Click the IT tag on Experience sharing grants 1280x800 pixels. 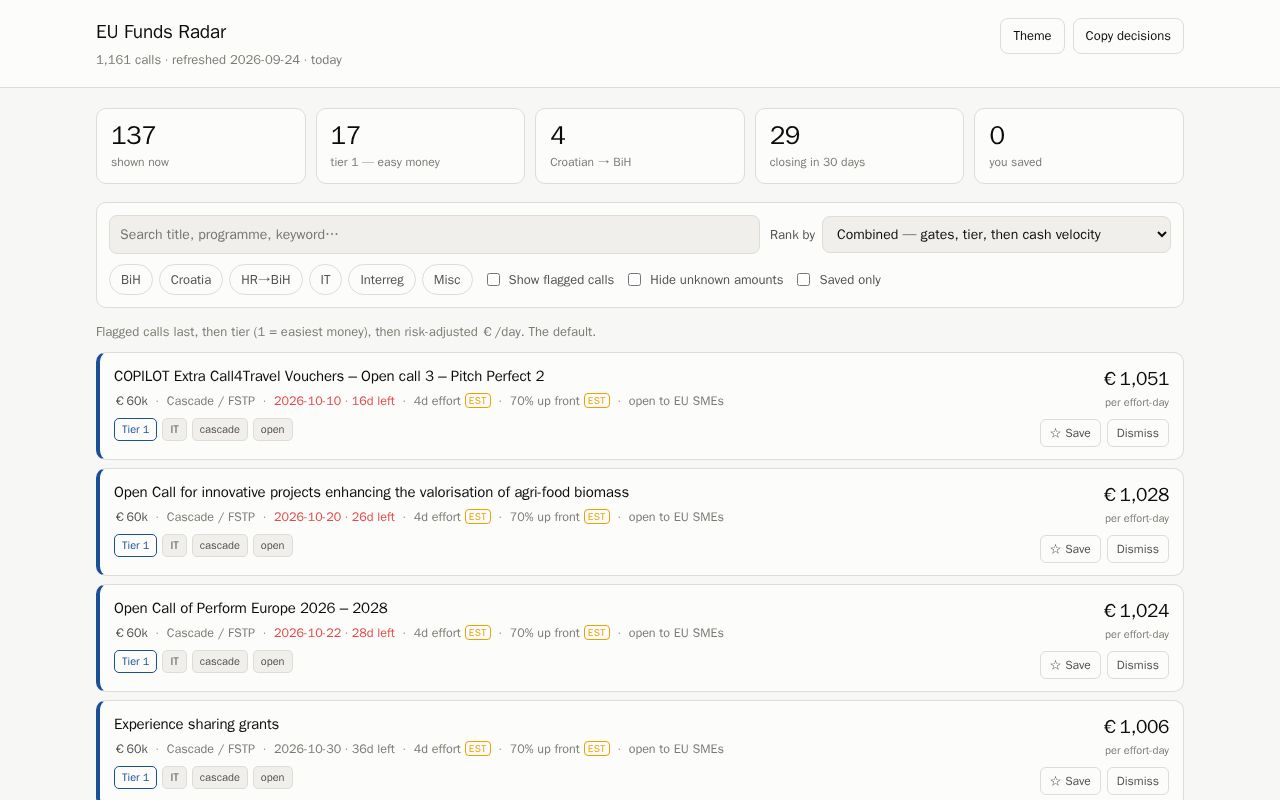tap(174, 778)
